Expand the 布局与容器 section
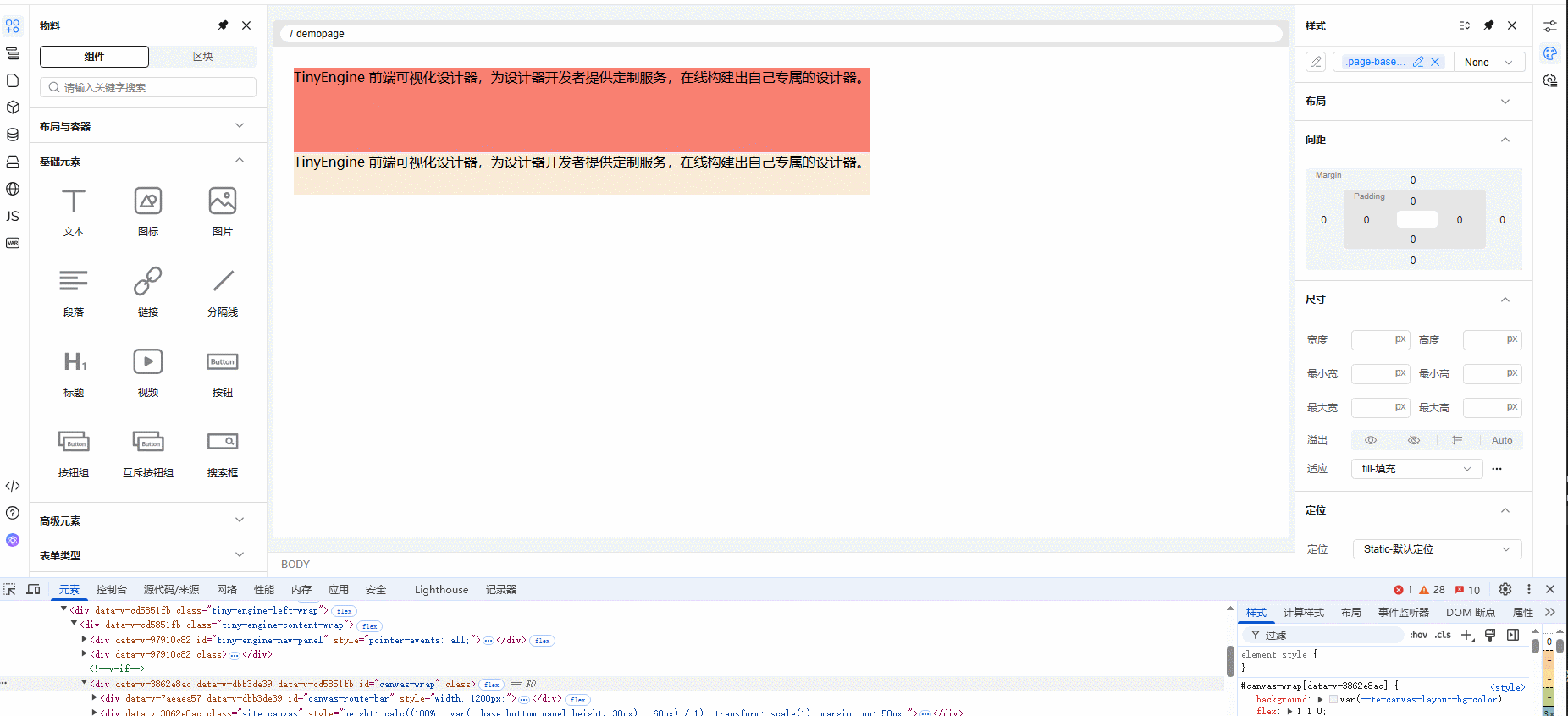Screen dimensions: 1568x716 [141, 126]
